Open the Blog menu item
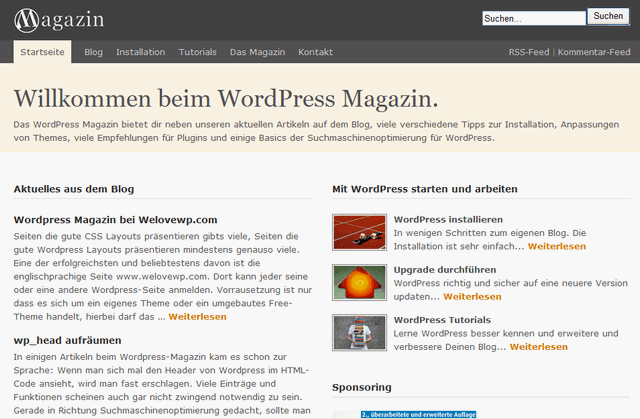Viewport: 640px width, 419px height. pos(94,52)
